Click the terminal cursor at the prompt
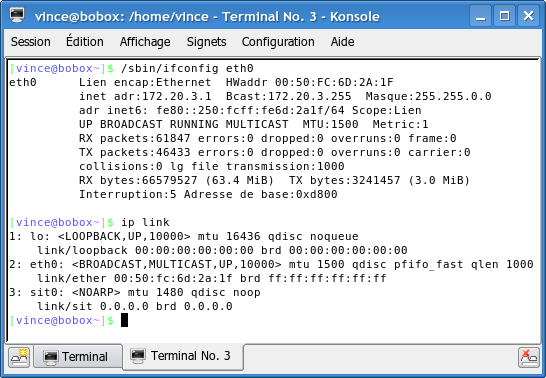 click(124, 320)
